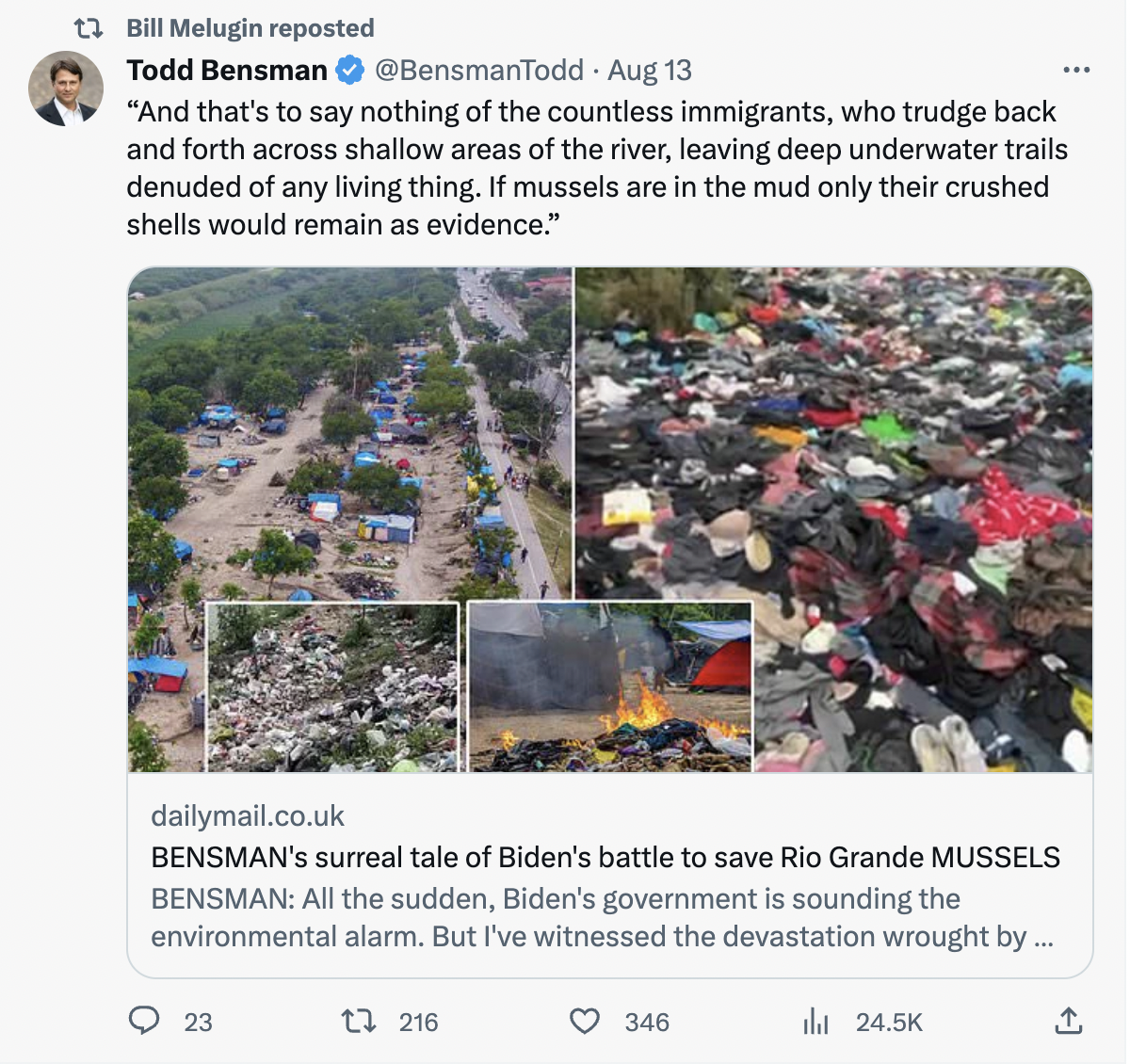The height and width of the screenshot is (1064, 1130).
Task: Click the blue verified checkmark badge
Action: [x=350, y=70]
